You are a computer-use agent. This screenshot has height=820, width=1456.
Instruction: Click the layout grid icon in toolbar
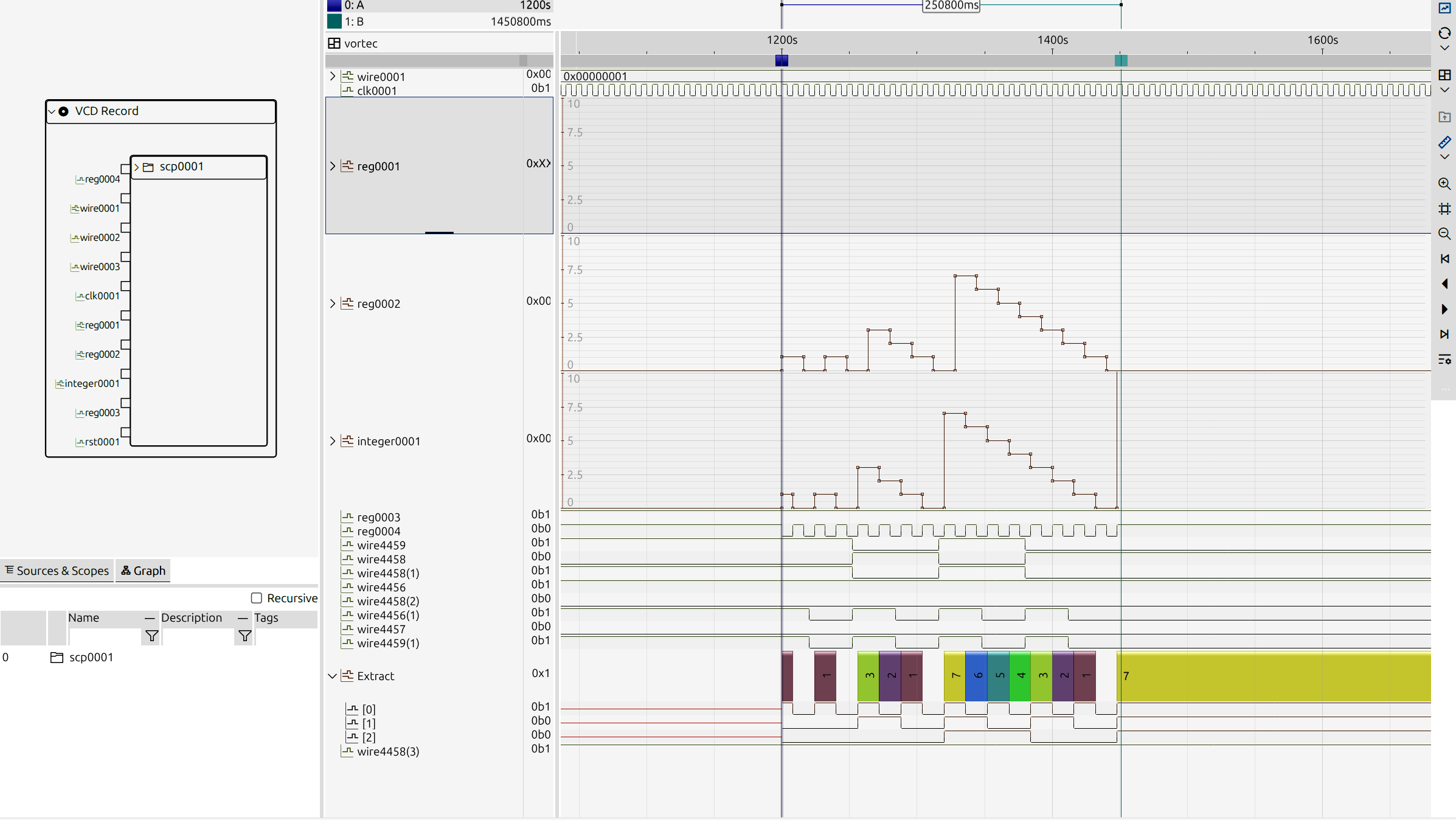coord(1444,75)
